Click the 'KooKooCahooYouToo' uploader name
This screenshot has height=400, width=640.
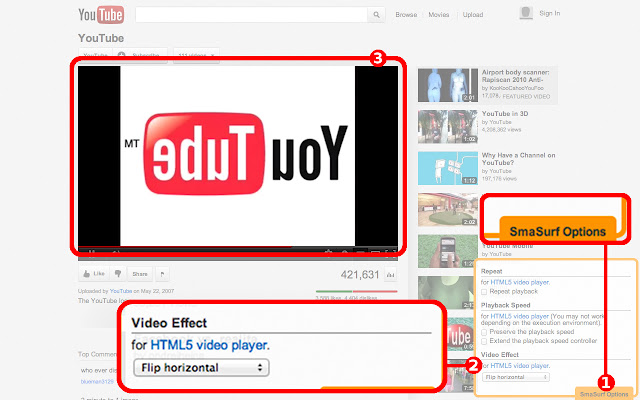pos(516,88)
